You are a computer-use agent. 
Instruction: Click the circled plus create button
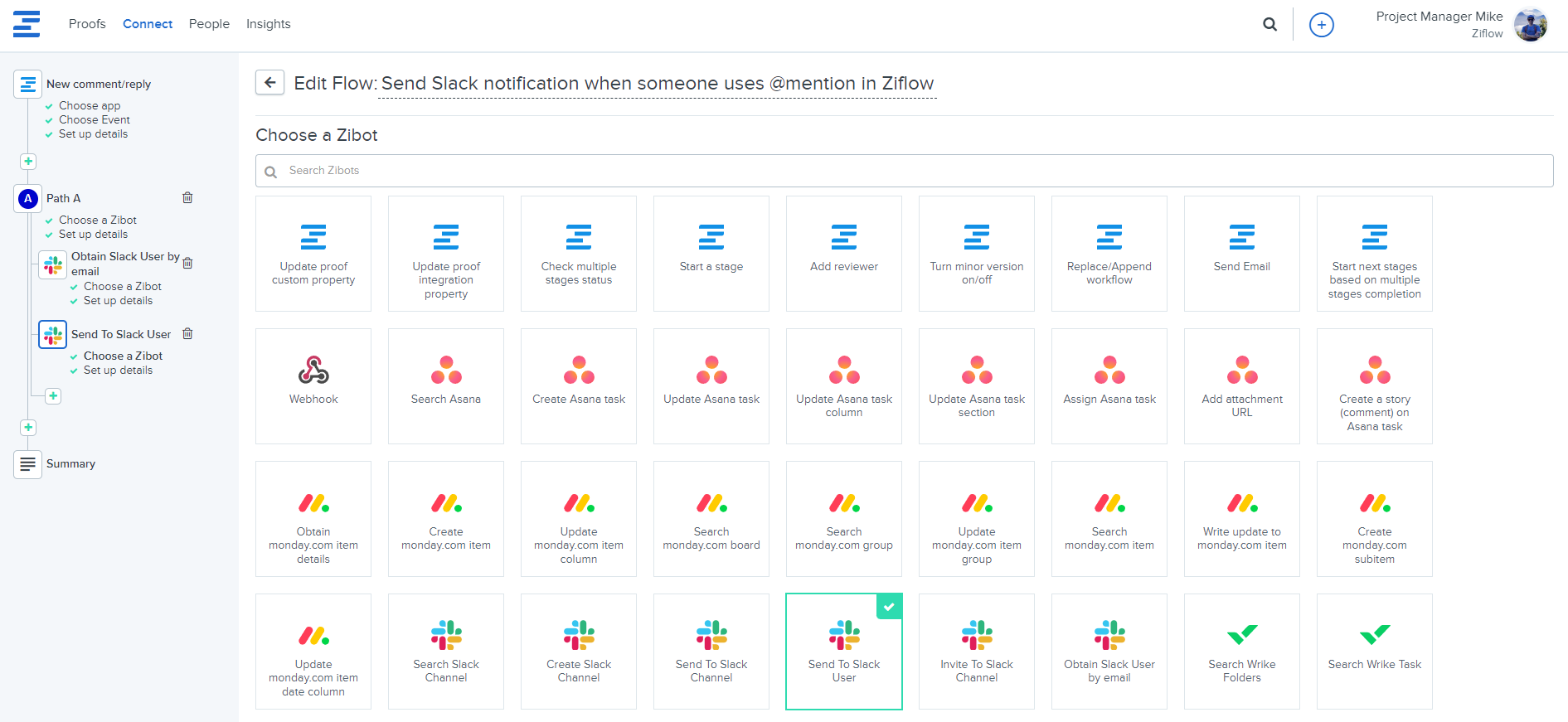[1321, 25]
